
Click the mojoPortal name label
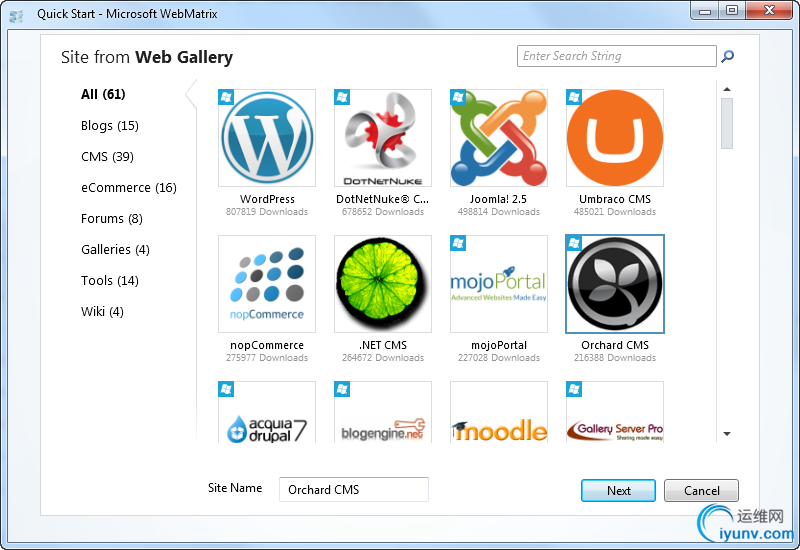tap(499, 345)
